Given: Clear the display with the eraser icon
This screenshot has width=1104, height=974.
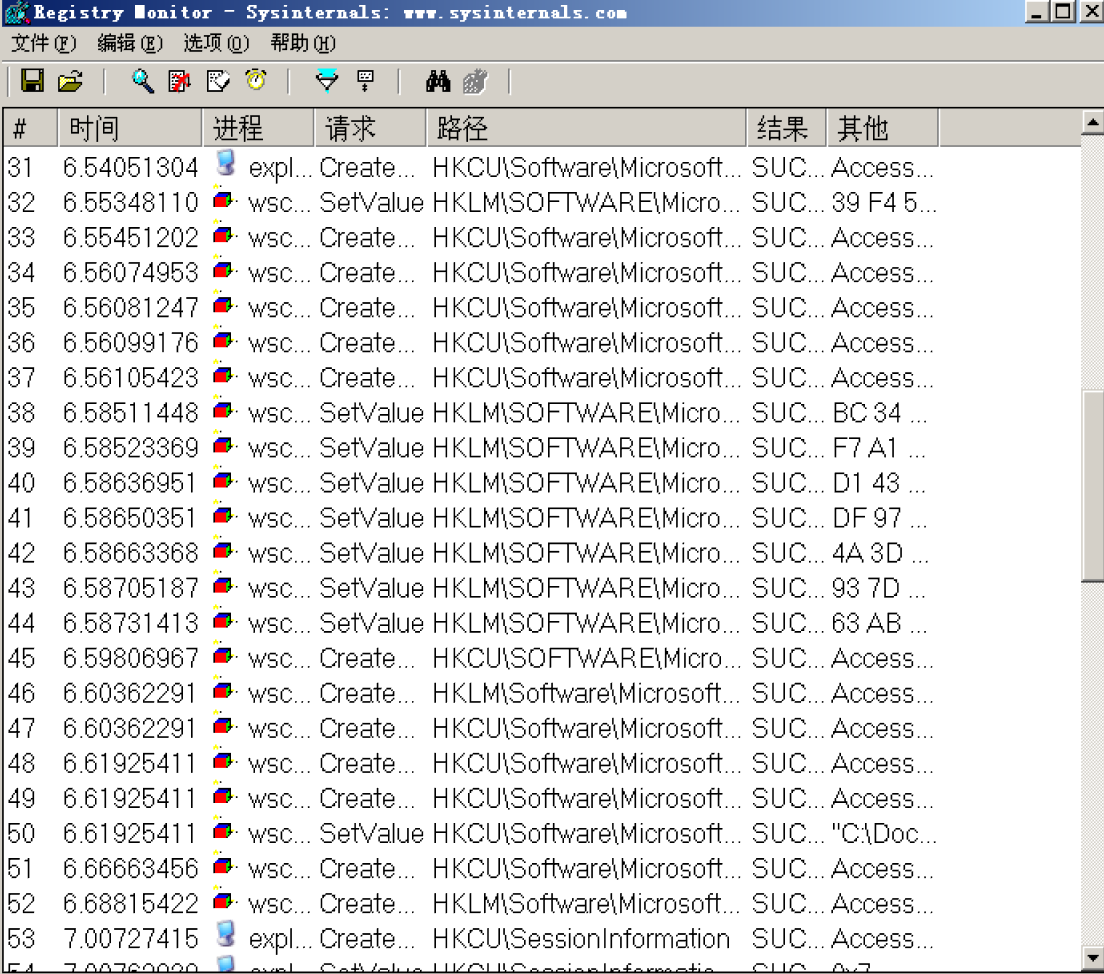Looking at the screenshot, I should pyautogui.click(x=218, y=81).
